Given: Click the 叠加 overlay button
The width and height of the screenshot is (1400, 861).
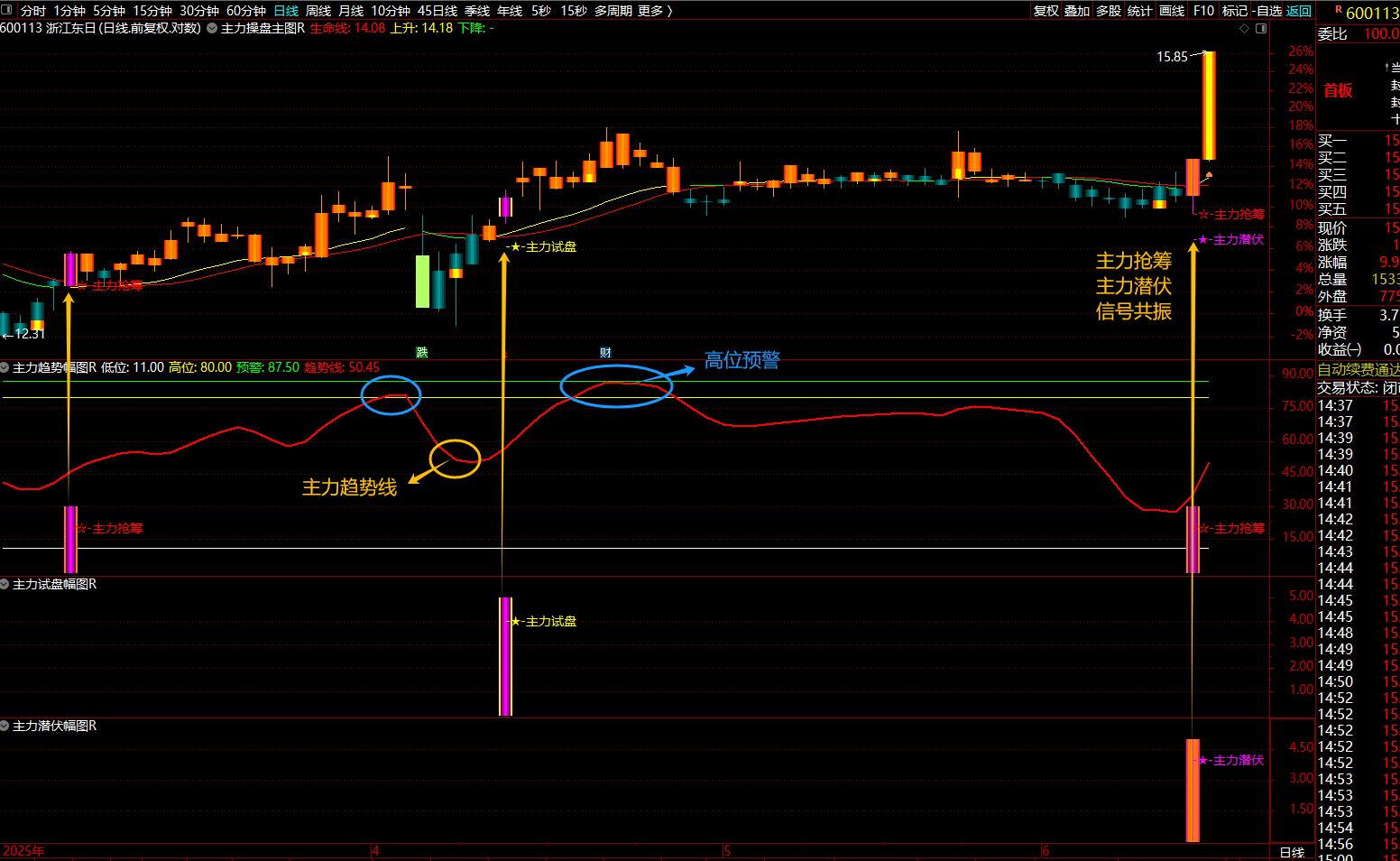Looking at the screenshot, I should [1077, 11].
